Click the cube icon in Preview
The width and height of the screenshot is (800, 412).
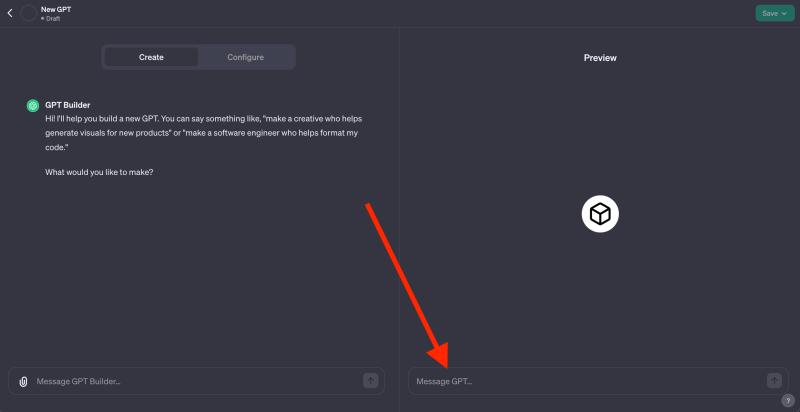coord(600,214)
